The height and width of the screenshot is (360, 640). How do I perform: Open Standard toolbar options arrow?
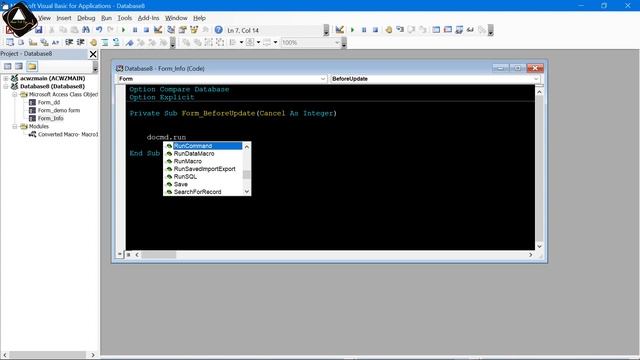coord(326,30)
